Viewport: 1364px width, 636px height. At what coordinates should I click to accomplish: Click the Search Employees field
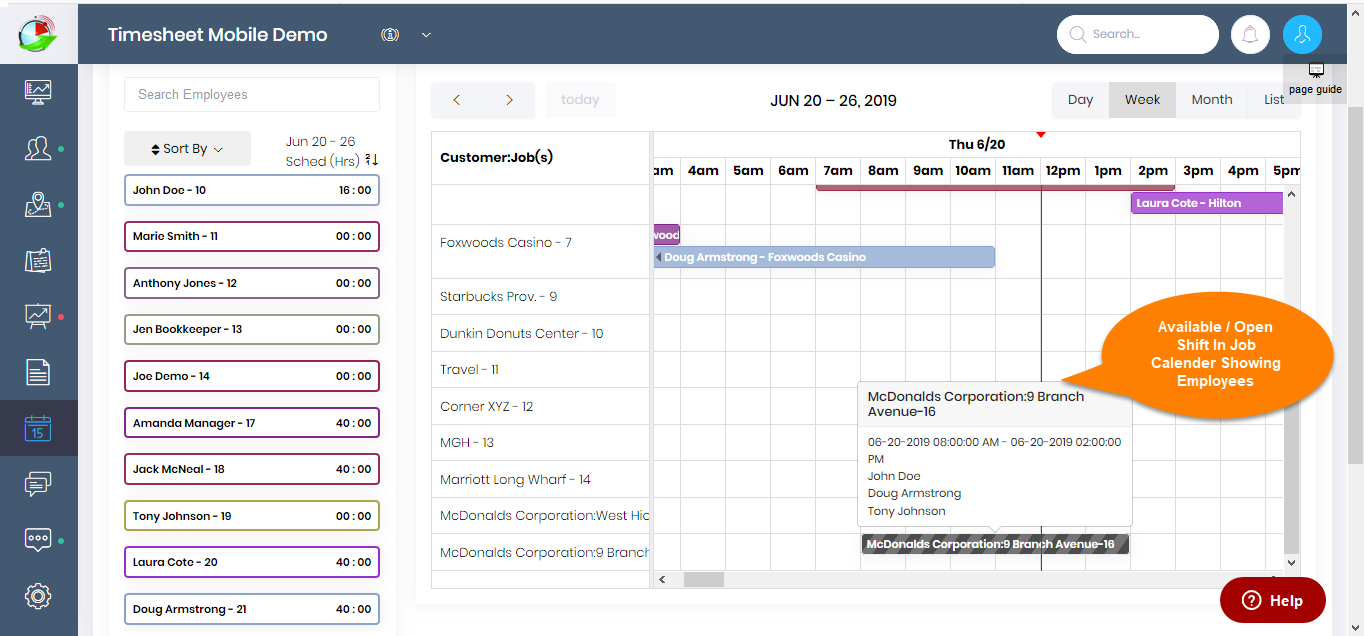[252, 95]
